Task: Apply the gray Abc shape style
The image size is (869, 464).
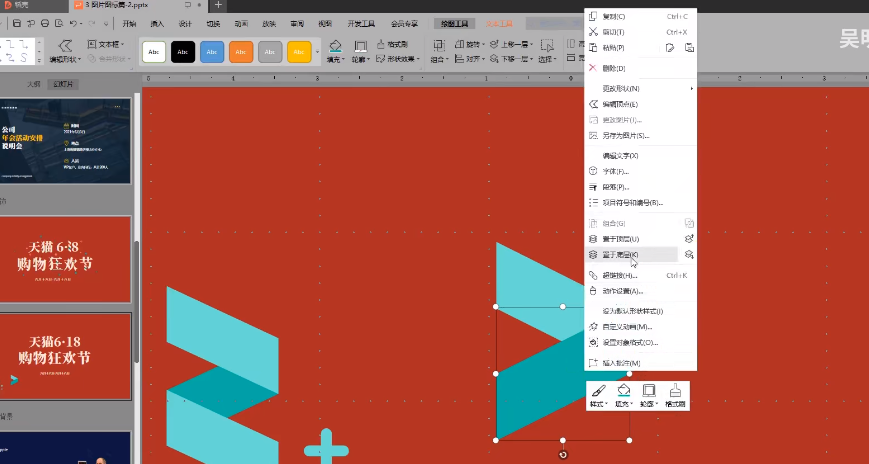Action: pyautogui.click(x=270, y=52)
